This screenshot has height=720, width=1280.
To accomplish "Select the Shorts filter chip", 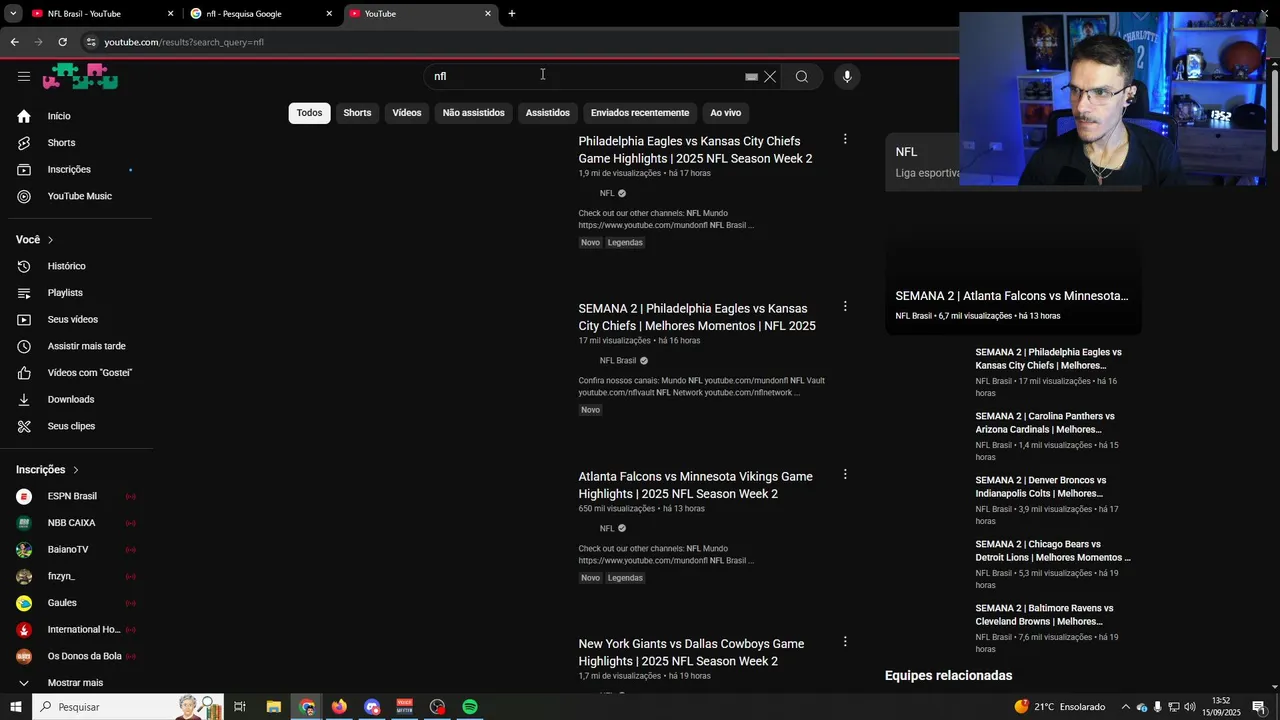I will coord(357,113).
